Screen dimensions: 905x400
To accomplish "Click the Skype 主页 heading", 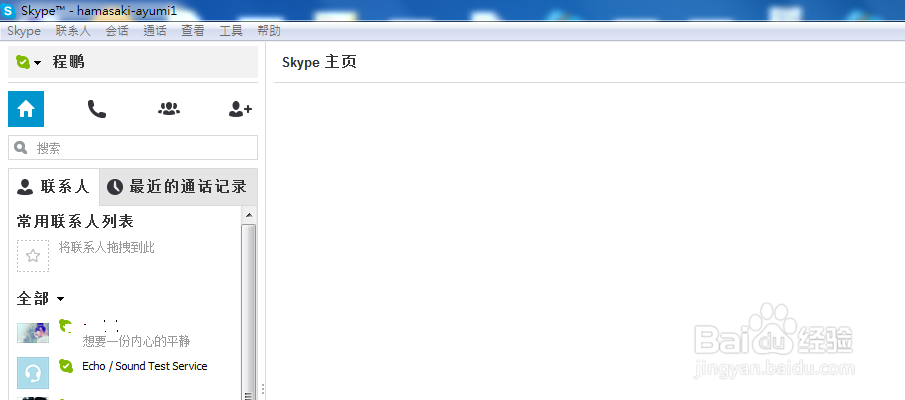I will click(319, 62).
